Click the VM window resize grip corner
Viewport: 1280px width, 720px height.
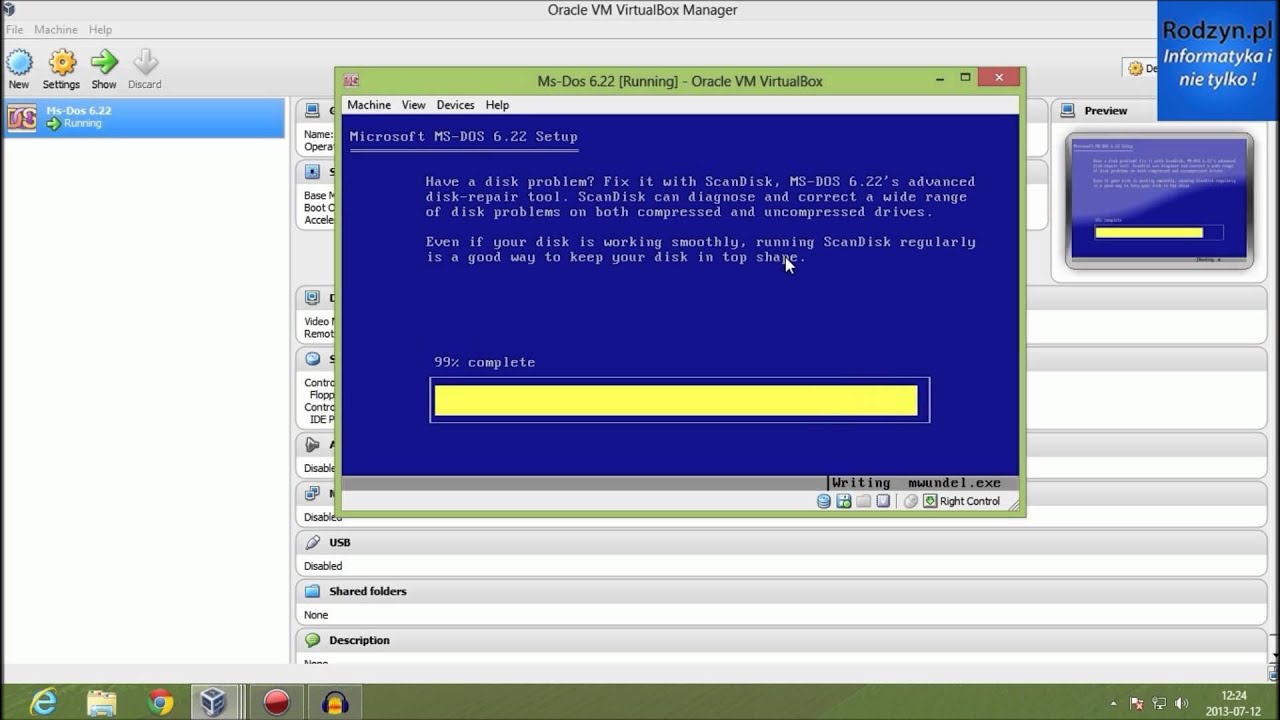(x=1015, y=506)
